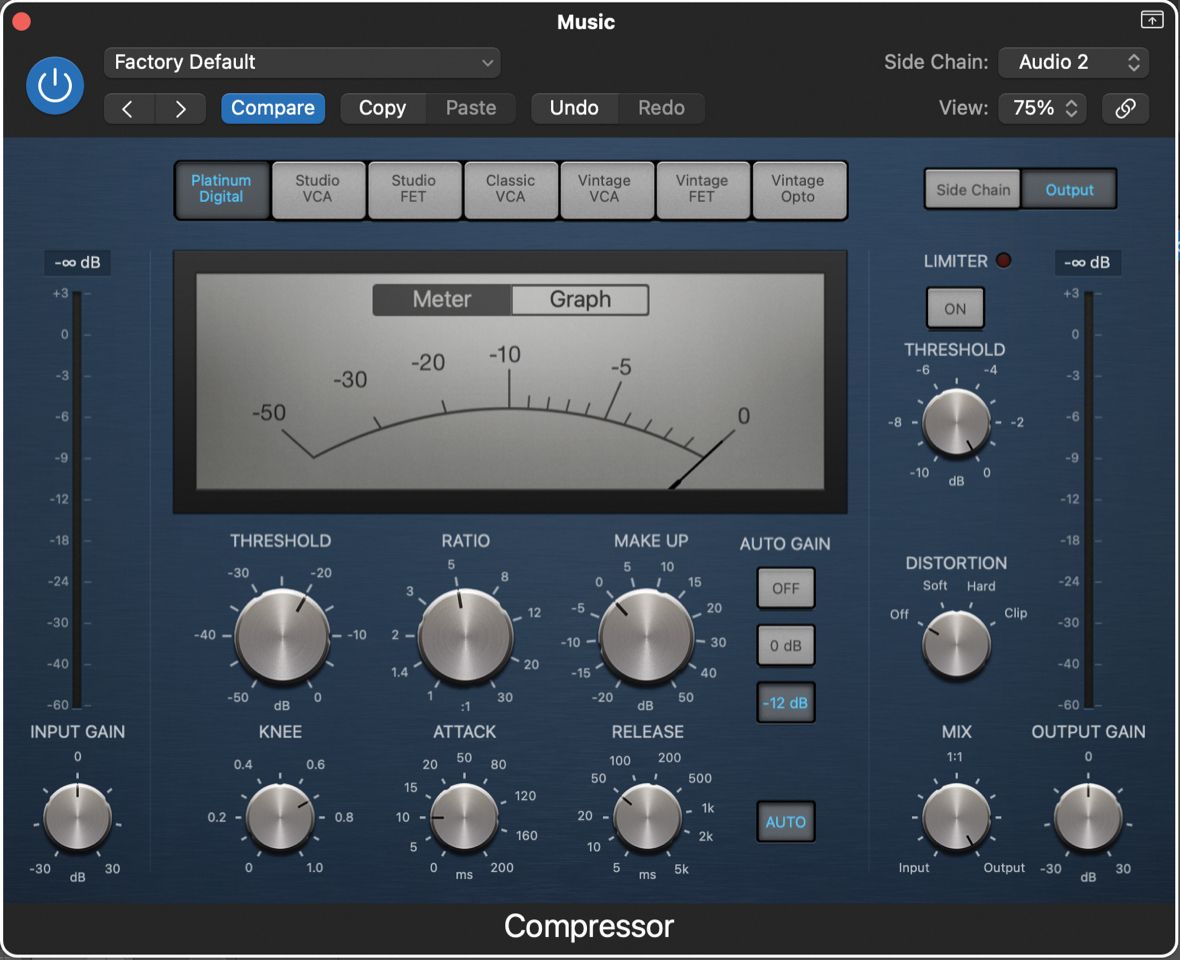Toggle the plugin bypass power icon

point(54,84)
